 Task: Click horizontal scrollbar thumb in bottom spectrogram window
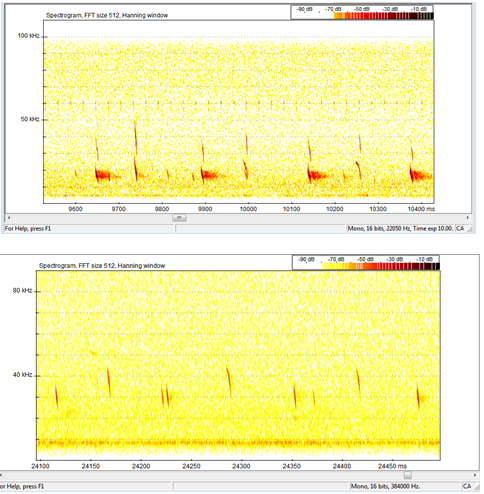(x=408, y=475)
